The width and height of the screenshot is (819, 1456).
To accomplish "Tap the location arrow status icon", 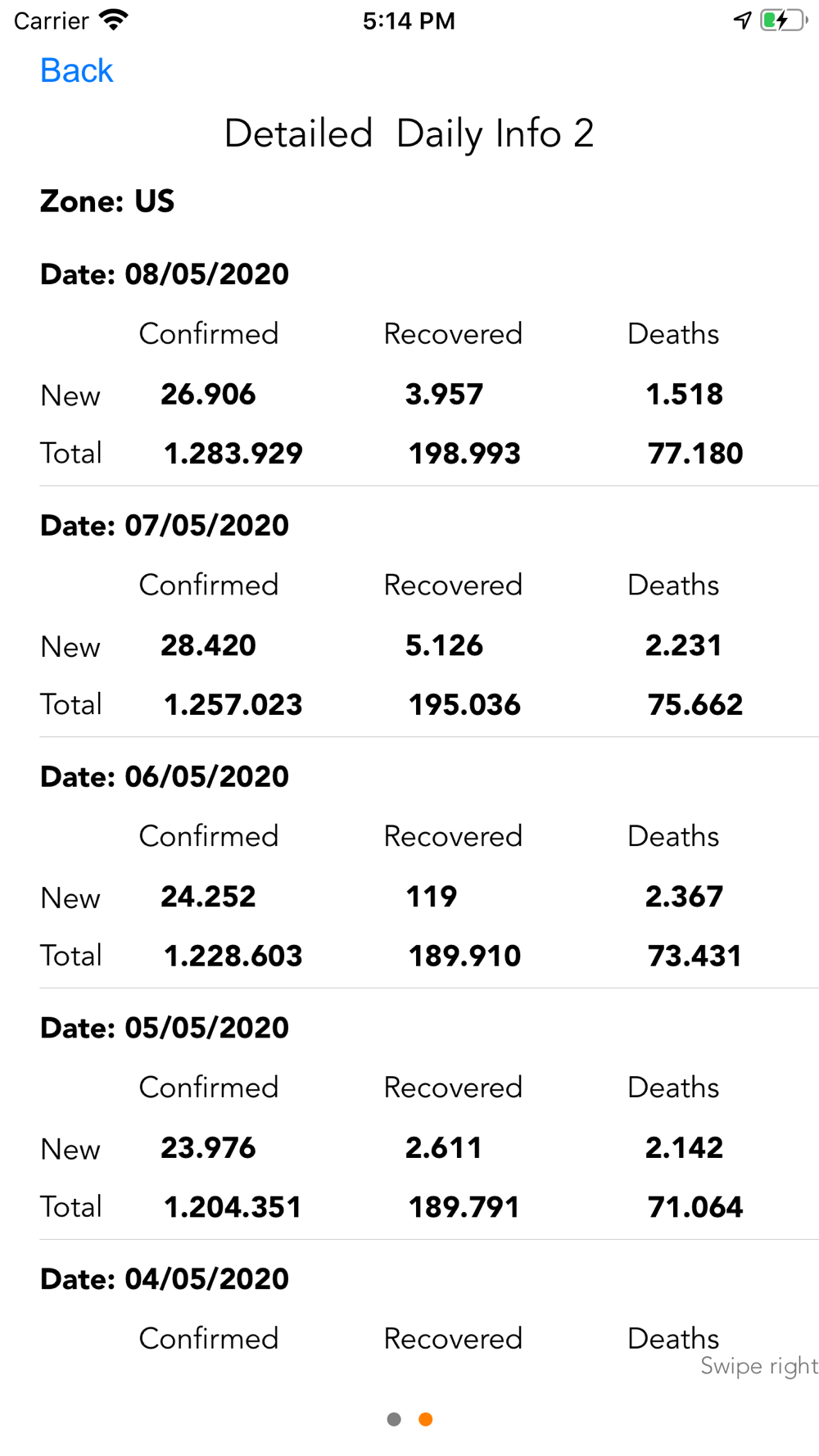I will tap(742, 20).
